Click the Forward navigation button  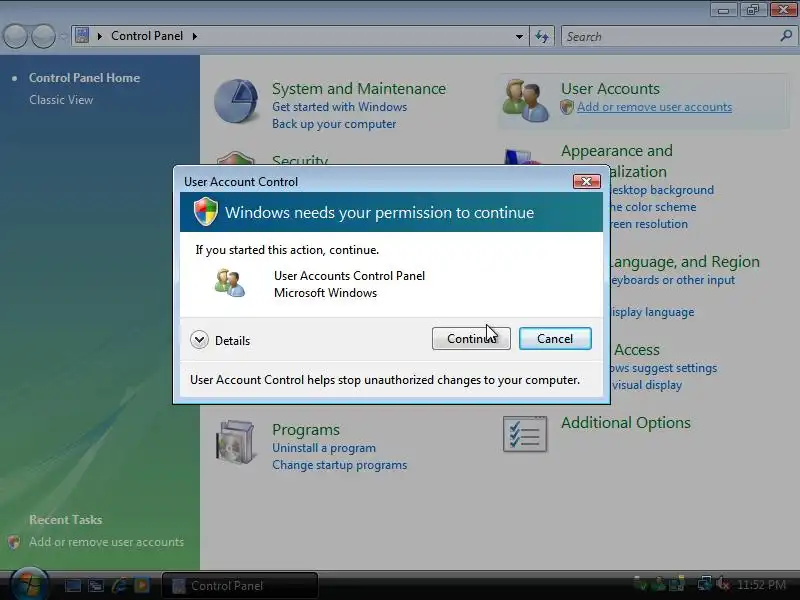pos(43,36)
